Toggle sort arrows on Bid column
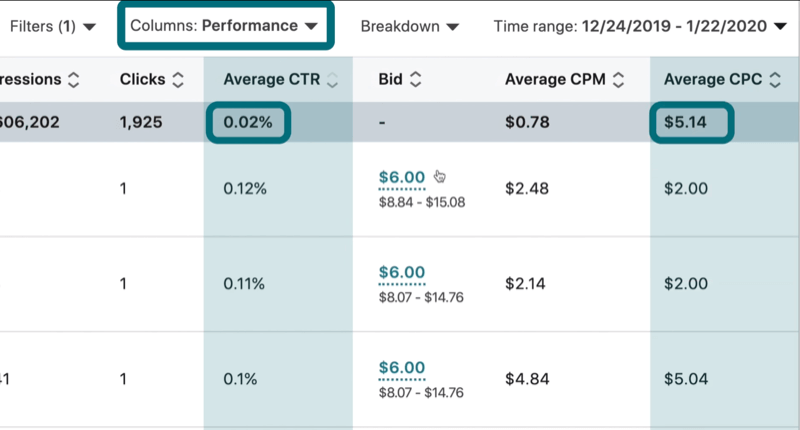Viewport: 800px width, 430px height. tap(416, 79)
